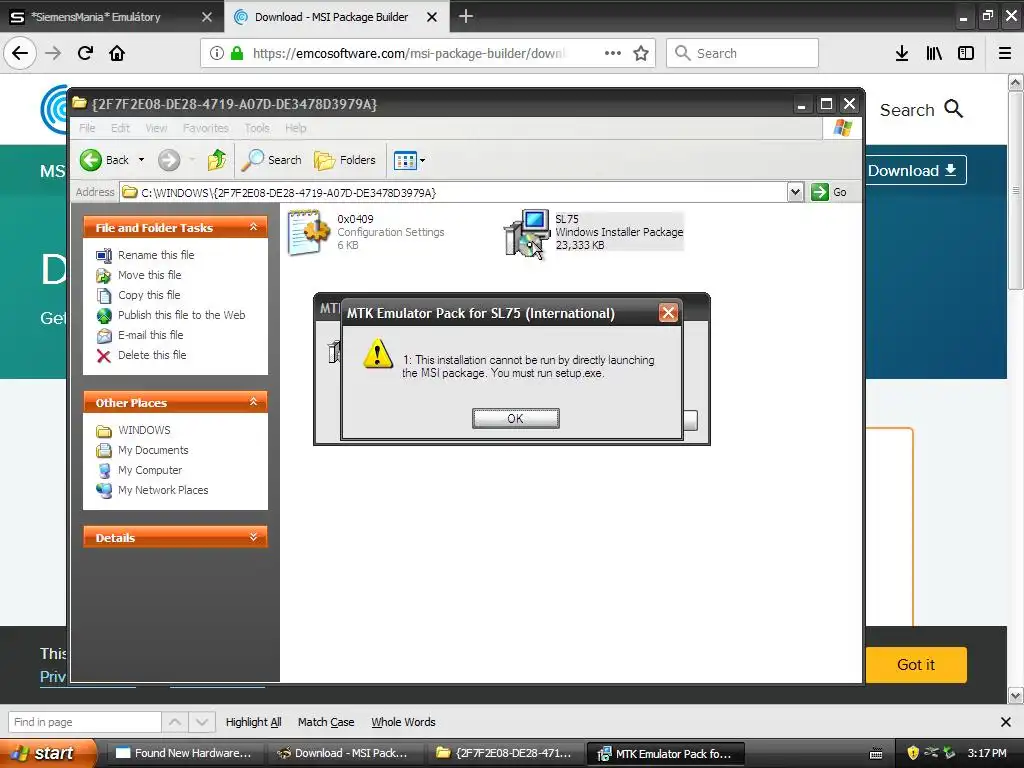This screenshot has width=1024, height=768.
Task: Reload the page in the browser
Action: click(x=85, y=53)
